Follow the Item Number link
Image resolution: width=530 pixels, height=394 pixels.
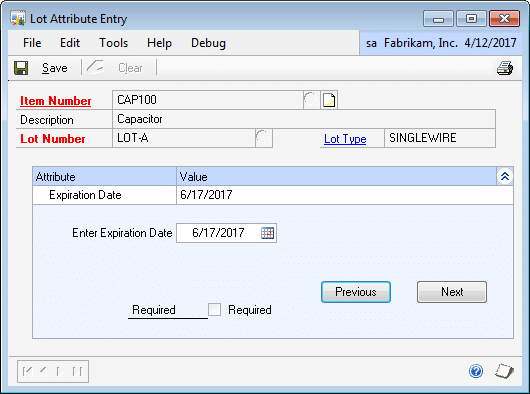[x=55, y=101]
